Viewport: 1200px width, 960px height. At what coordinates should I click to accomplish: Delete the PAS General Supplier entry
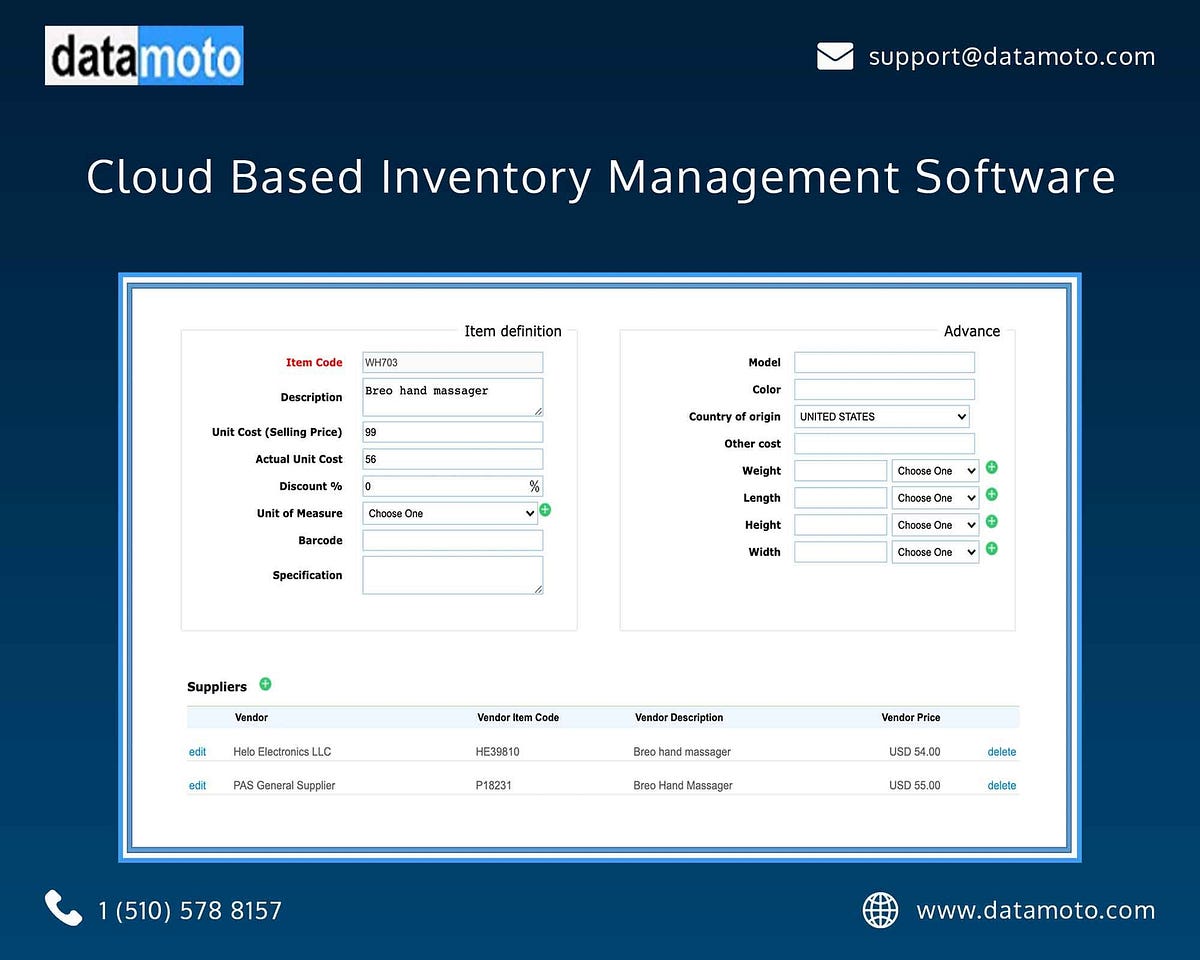point(1001,785)
